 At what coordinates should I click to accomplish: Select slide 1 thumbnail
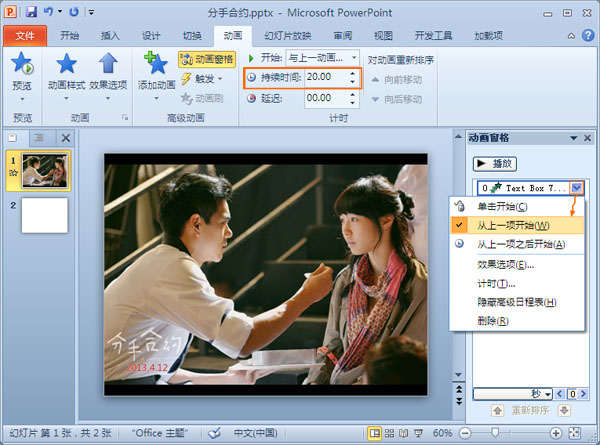click(x=45, y=171)
